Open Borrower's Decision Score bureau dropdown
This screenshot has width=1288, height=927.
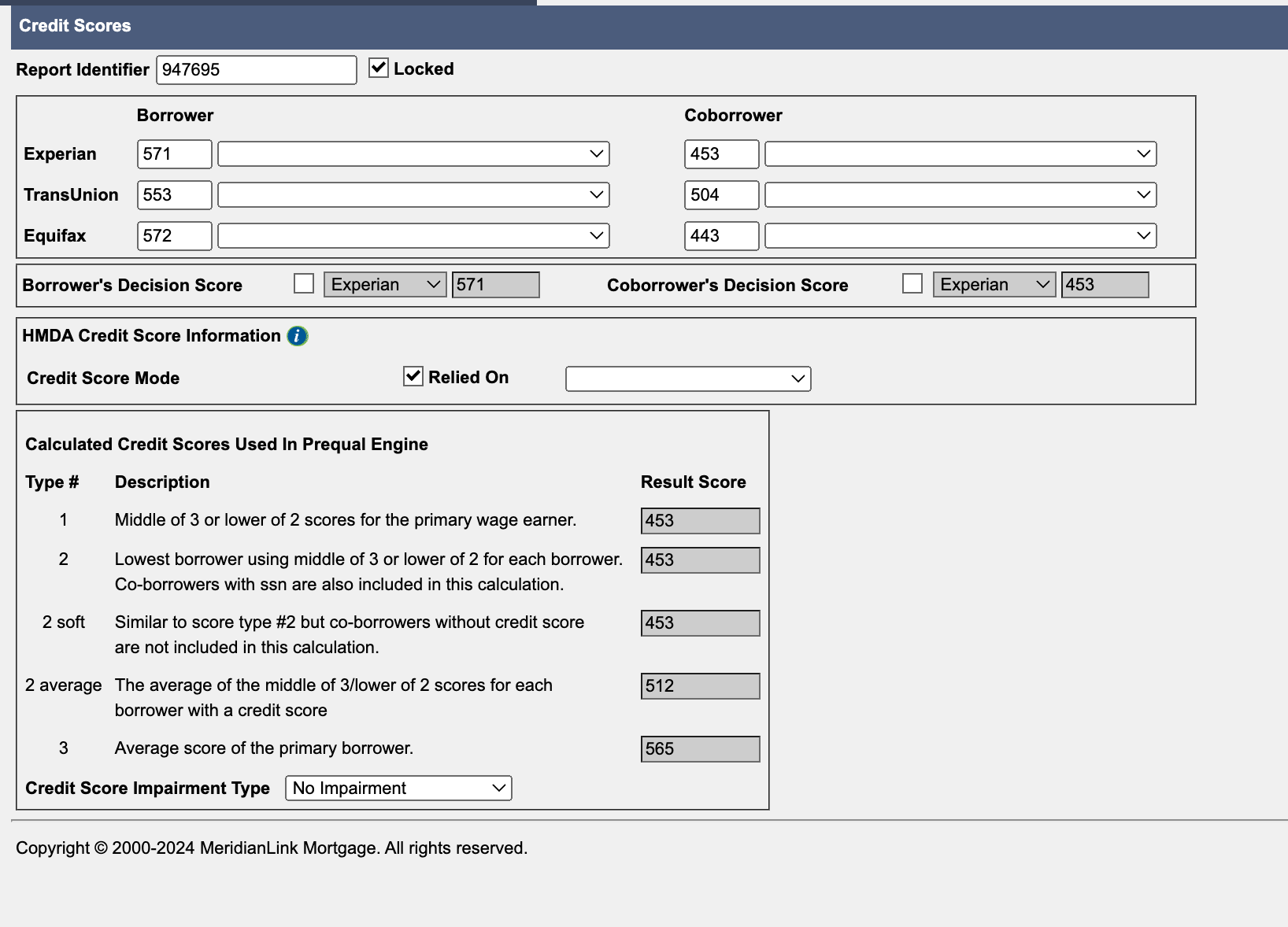coord(385,285)
